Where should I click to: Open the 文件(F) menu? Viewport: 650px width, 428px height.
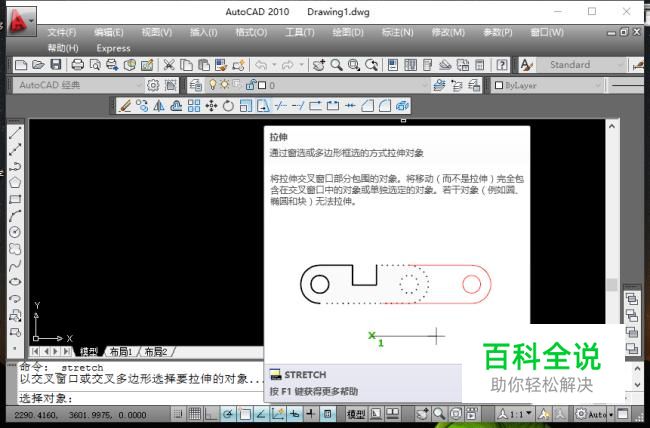[x=61, y=32]
